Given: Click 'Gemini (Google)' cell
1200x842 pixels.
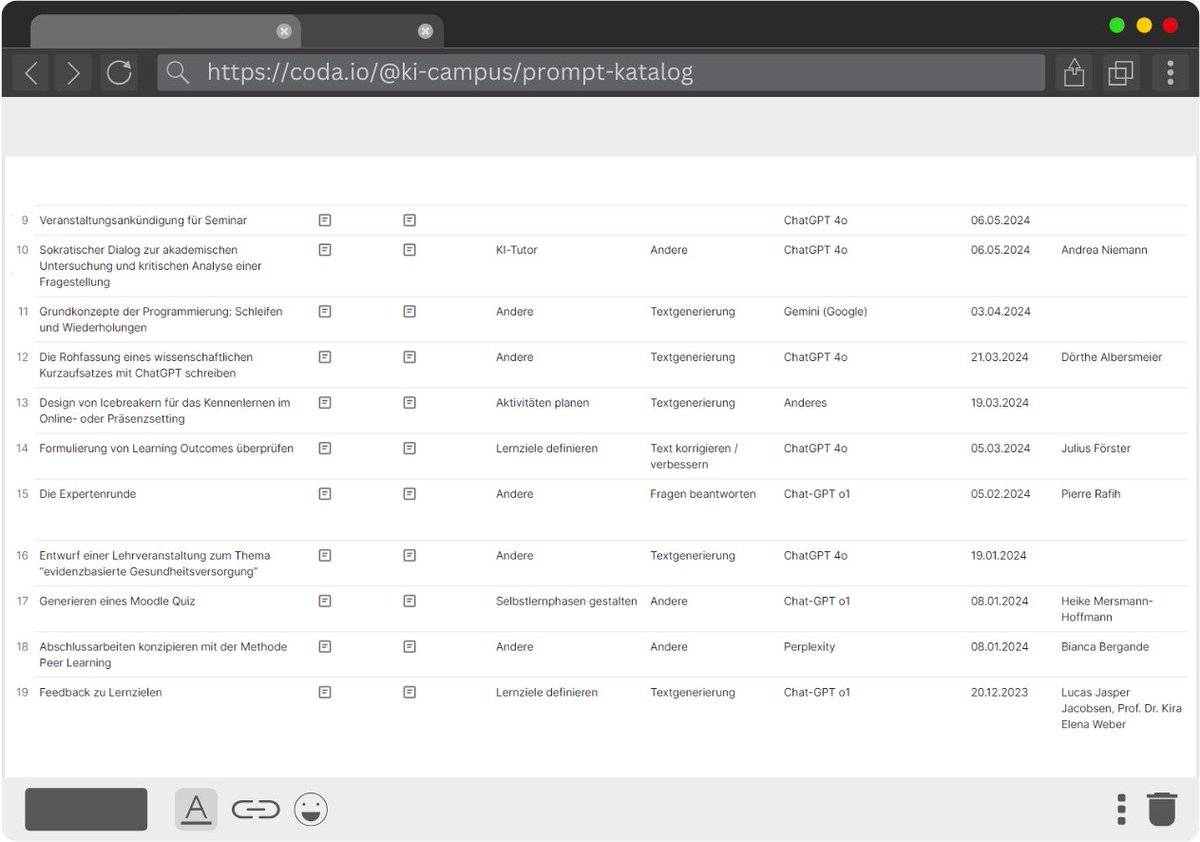Looking at the screenshot, I should point(825,312).
